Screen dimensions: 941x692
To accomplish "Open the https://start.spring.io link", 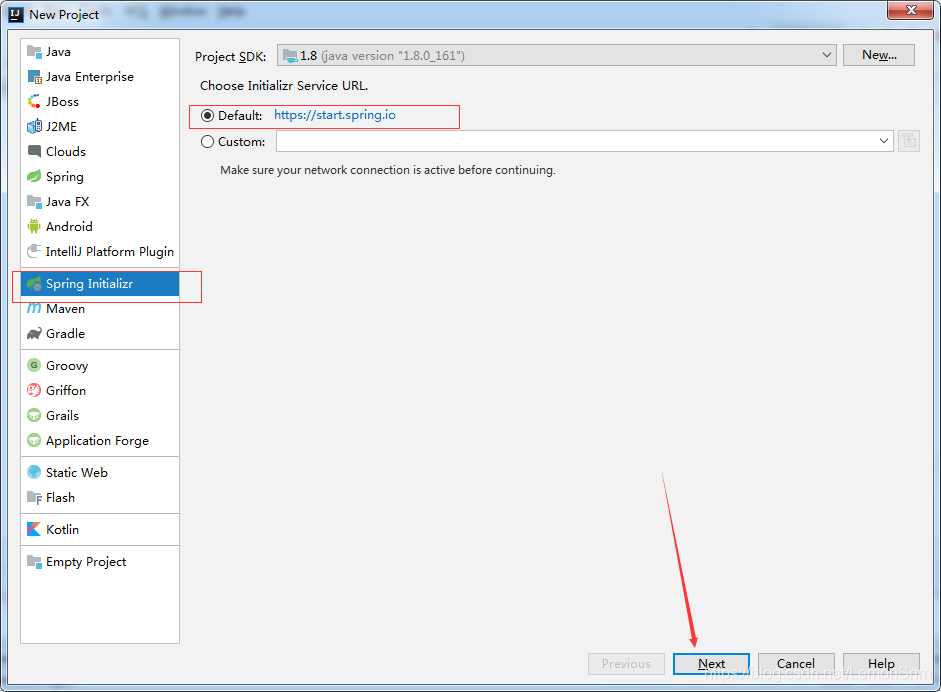I will coord(335,115).
